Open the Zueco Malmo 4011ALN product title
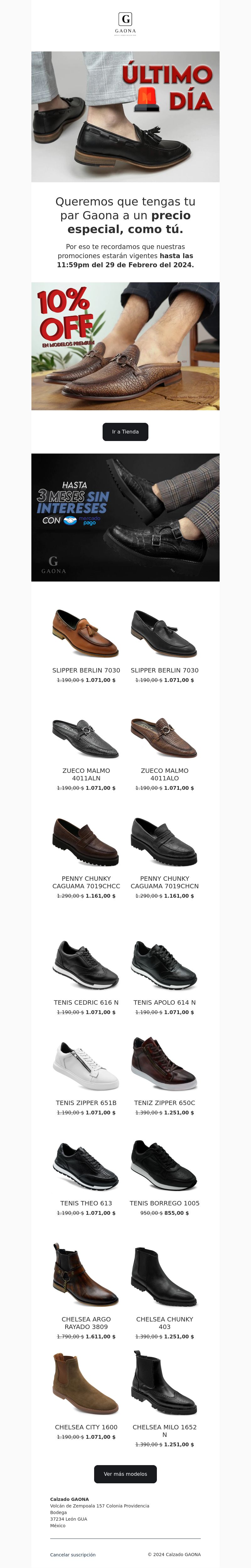The width and height of the screenshot is (251, 1568). point(86,774)
